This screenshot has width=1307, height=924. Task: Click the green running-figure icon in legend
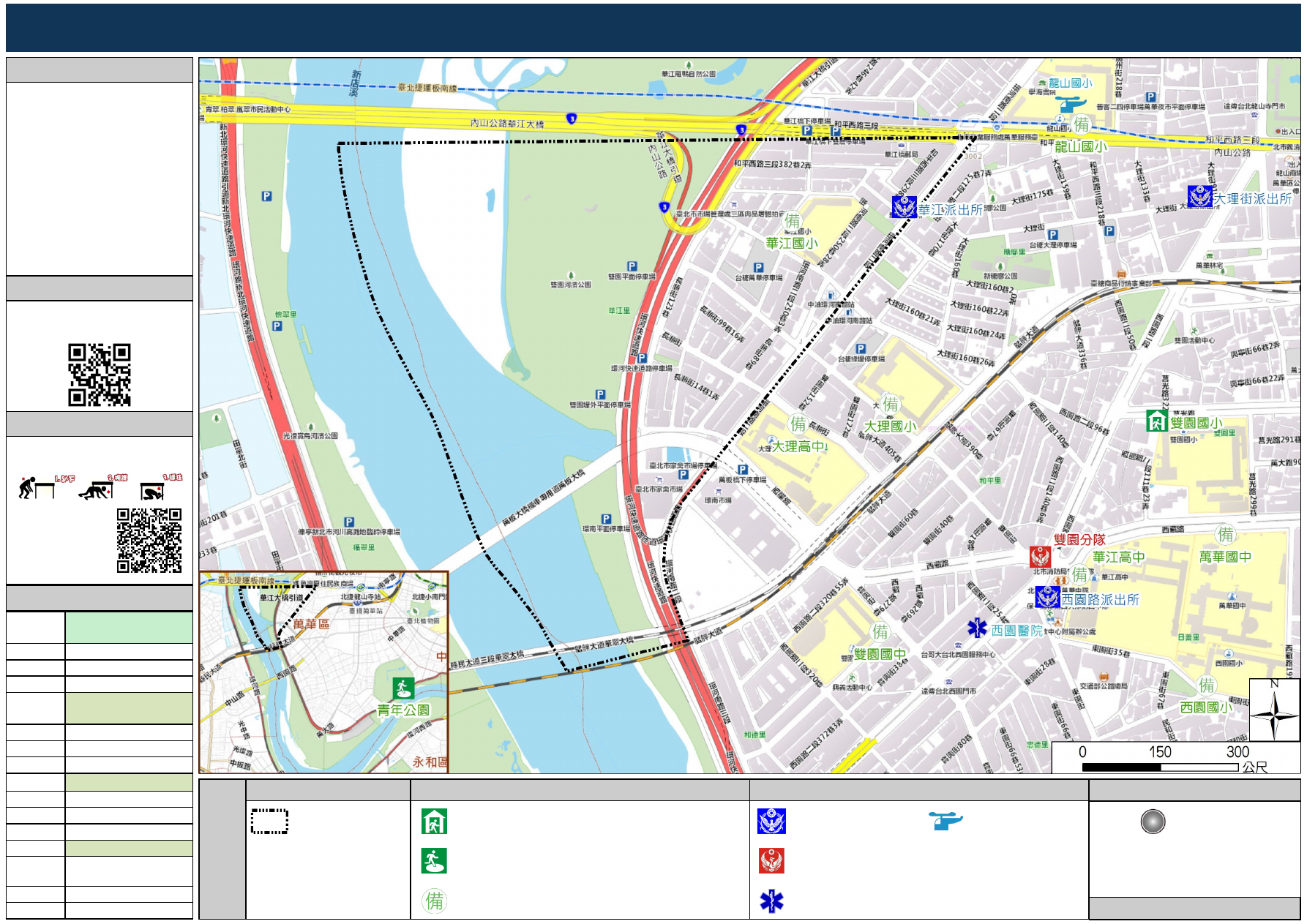(x=434, y=861)
